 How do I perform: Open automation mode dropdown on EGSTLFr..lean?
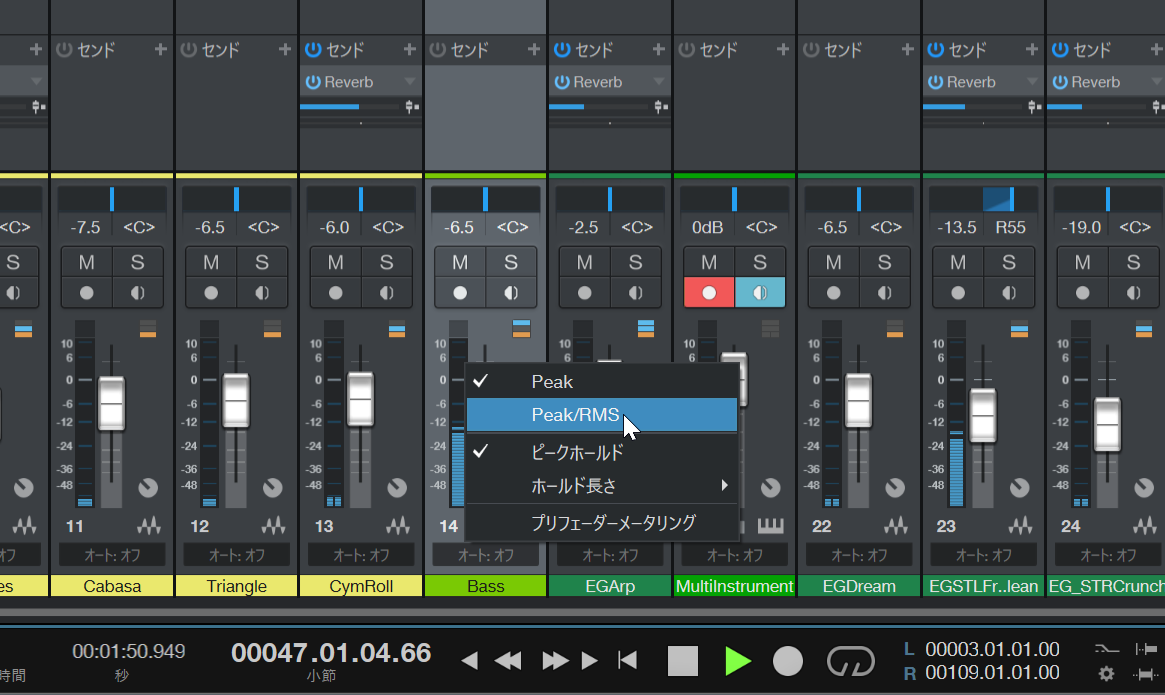[x=984, y=555]
